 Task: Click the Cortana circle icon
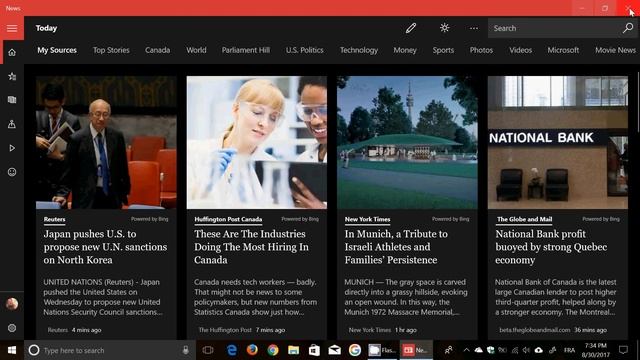coord(34,350)
